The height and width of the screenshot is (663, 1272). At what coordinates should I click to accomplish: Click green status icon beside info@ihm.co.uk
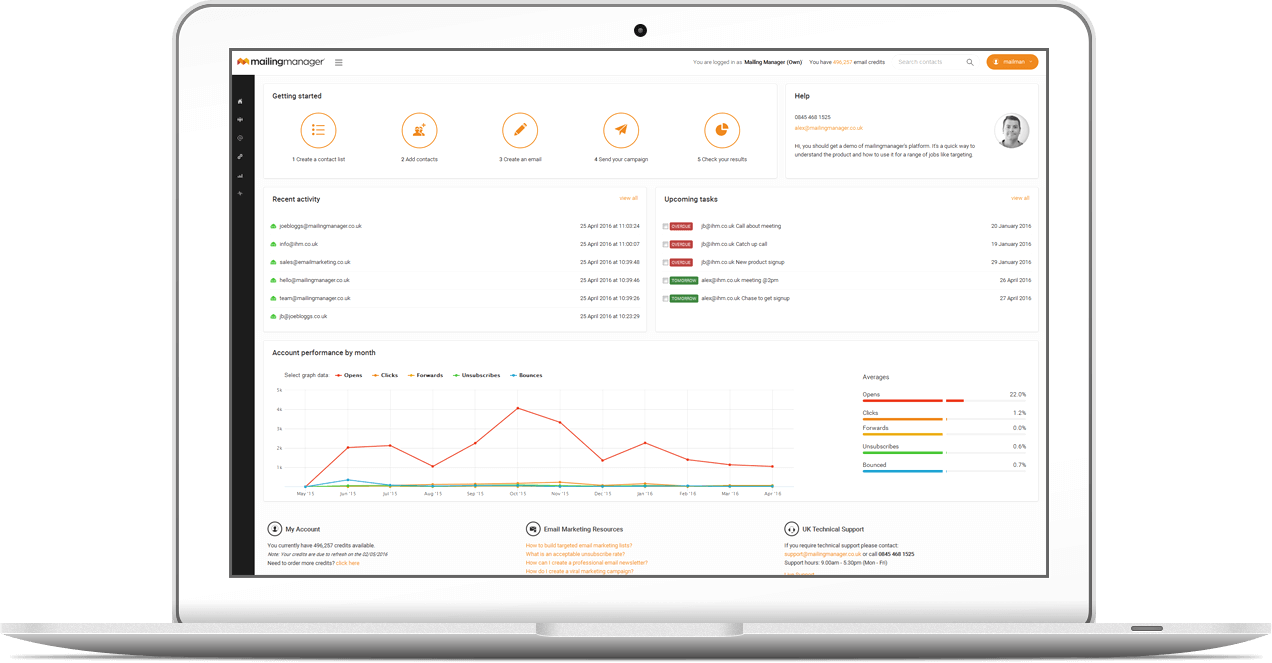[x=273, y=244]
